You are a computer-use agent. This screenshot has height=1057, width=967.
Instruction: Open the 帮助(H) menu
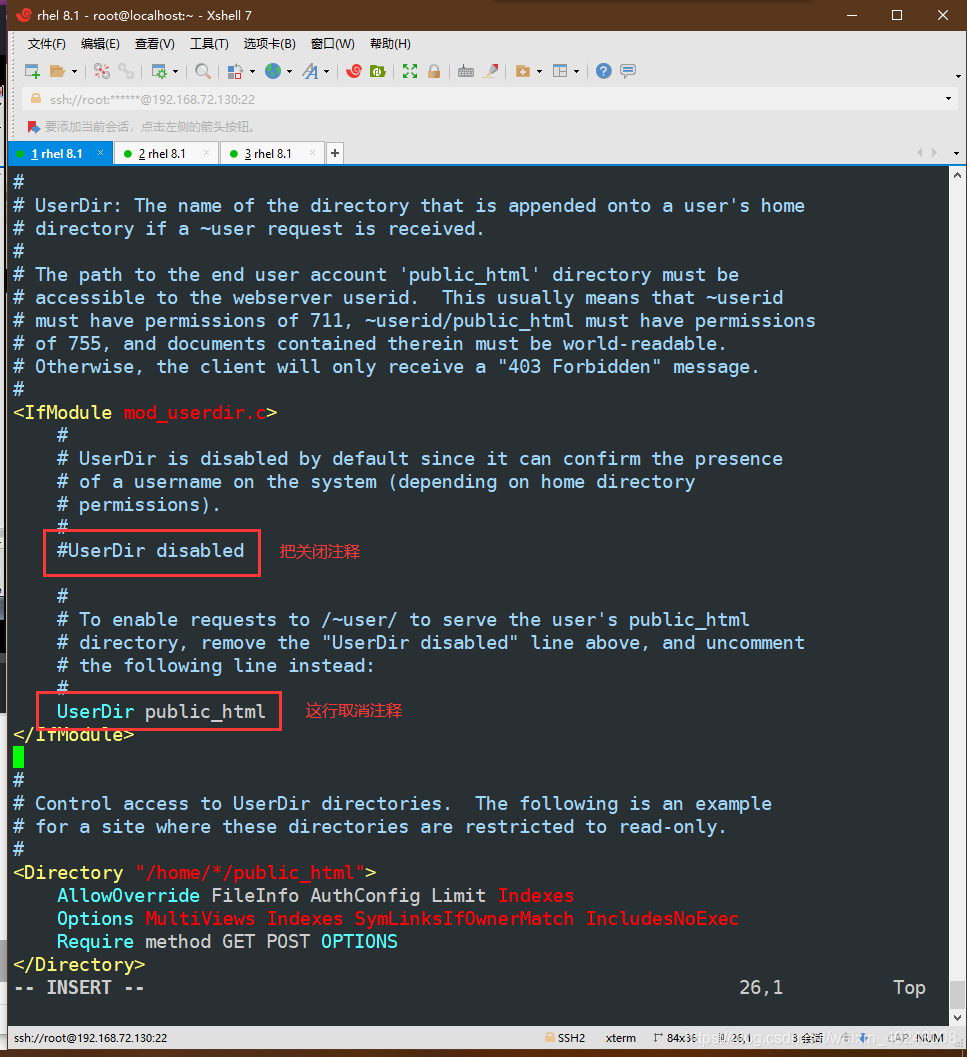coord(390,44)
